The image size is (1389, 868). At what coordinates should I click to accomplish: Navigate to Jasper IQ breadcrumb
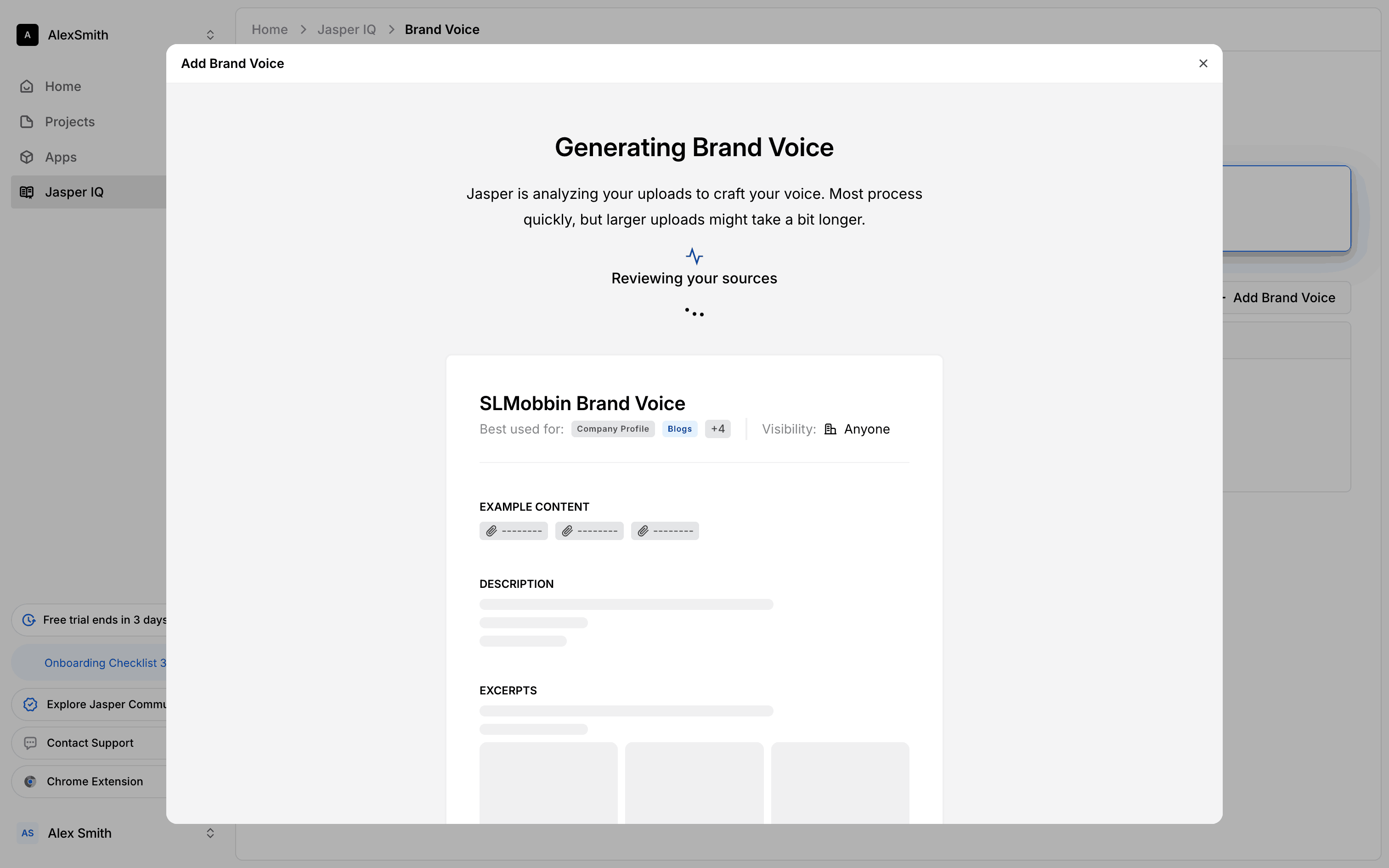coord(346,29)
